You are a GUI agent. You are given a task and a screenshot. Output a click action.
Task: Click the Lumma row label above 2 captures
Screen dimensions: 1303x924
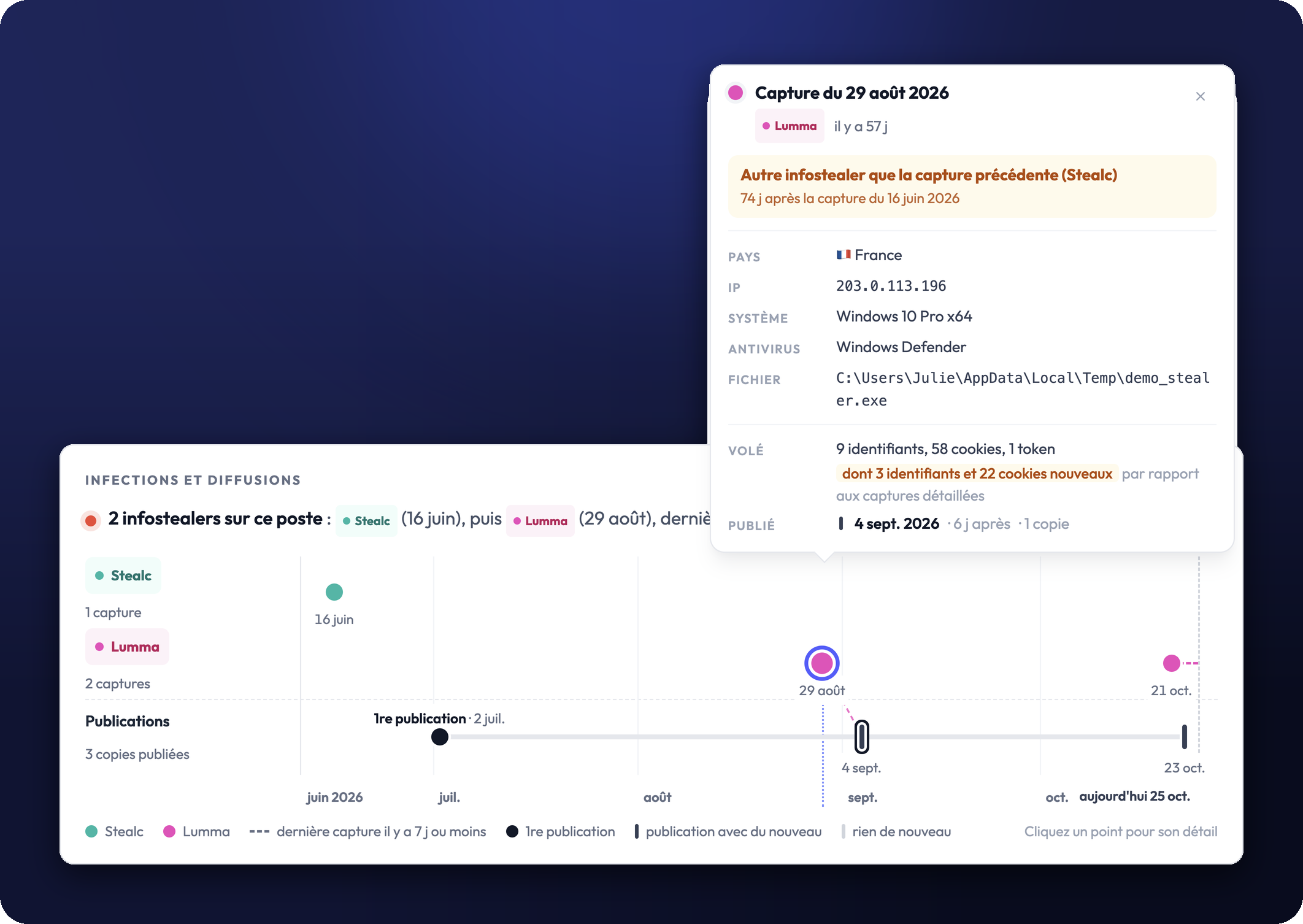127,647
